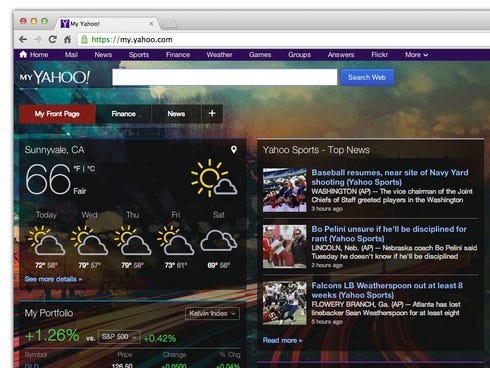The width and height of the screenshot is (490, 368).
Task: Click the weather location pin icon
Action: [x=234, y=149]
